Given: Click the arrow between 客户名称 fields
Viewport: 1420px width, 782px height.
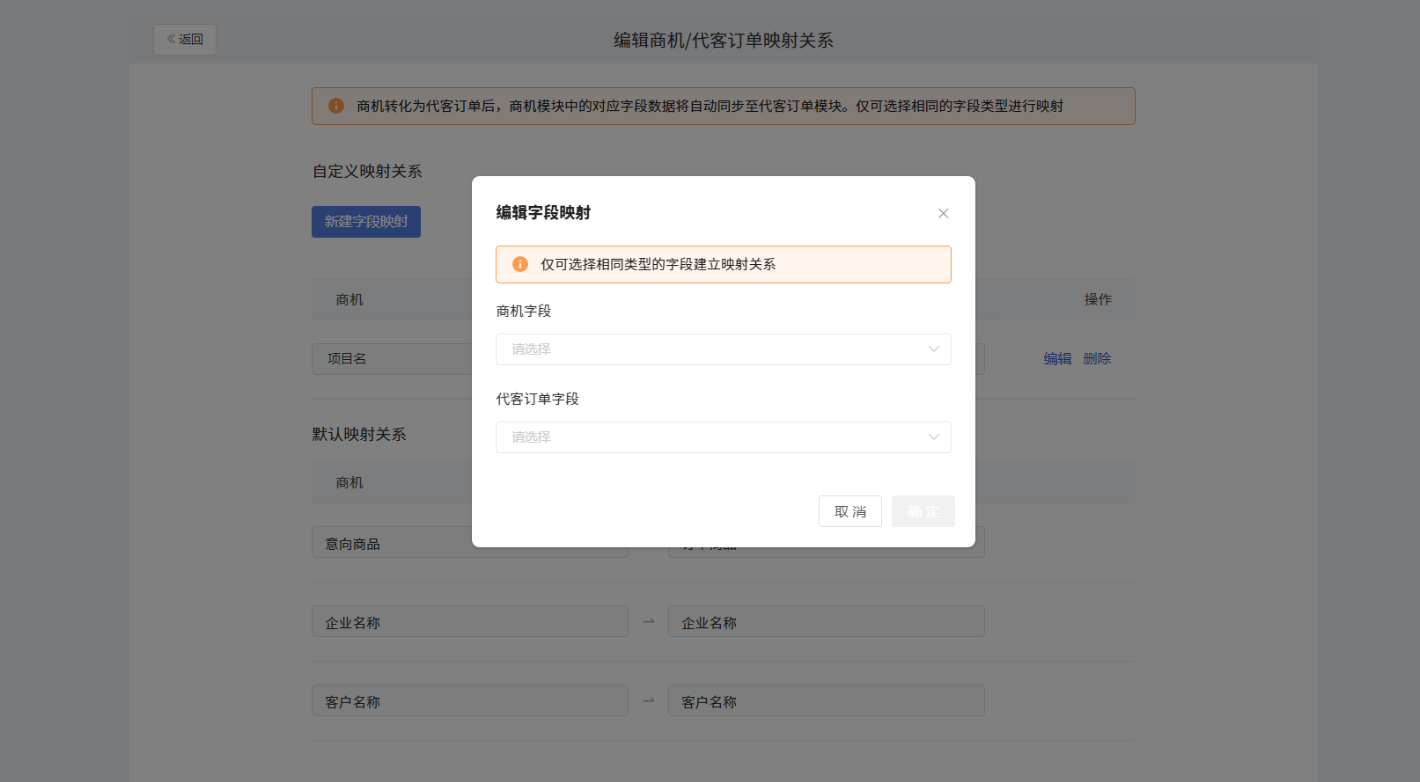Looking at the screenshot, I should [x=648, y=700].
